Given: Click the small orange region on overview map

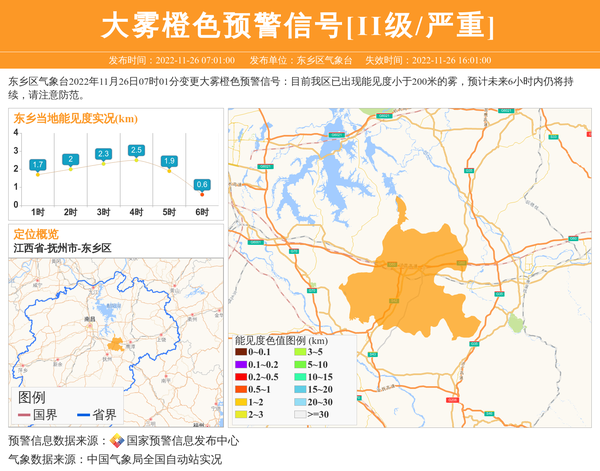Looking at the screenshot, I should (116, 344).
